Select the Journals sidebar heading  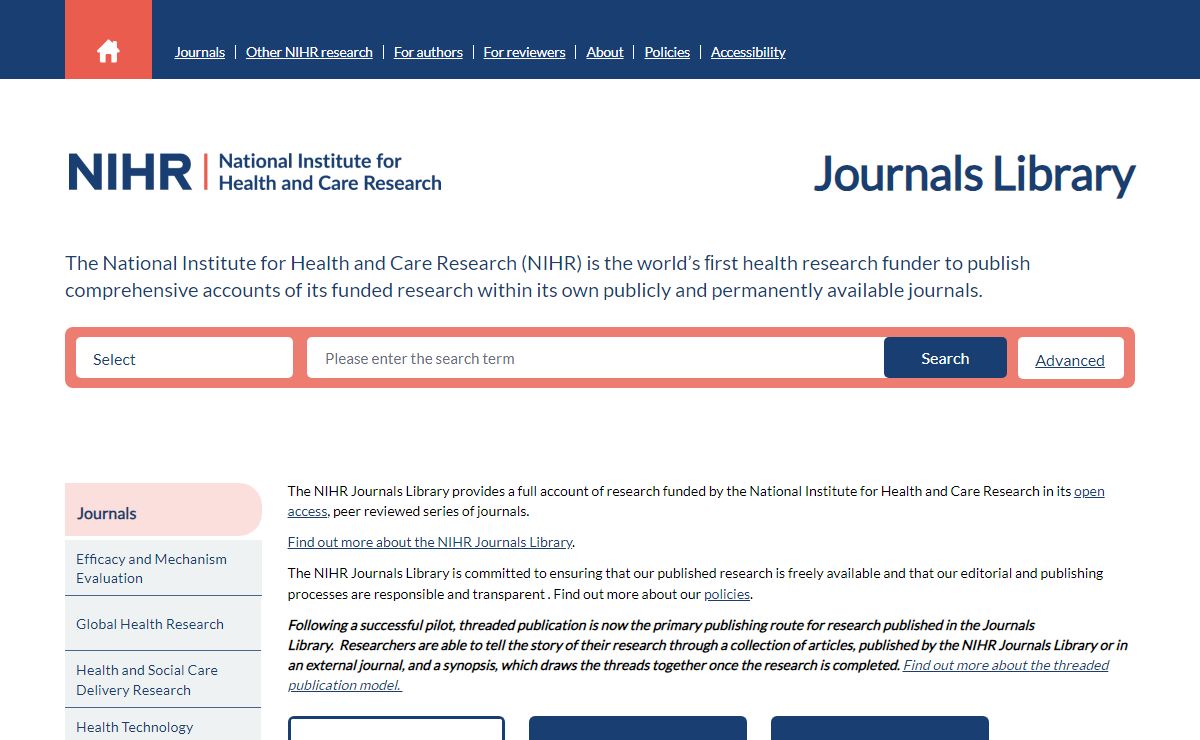(x=163, y=510)
